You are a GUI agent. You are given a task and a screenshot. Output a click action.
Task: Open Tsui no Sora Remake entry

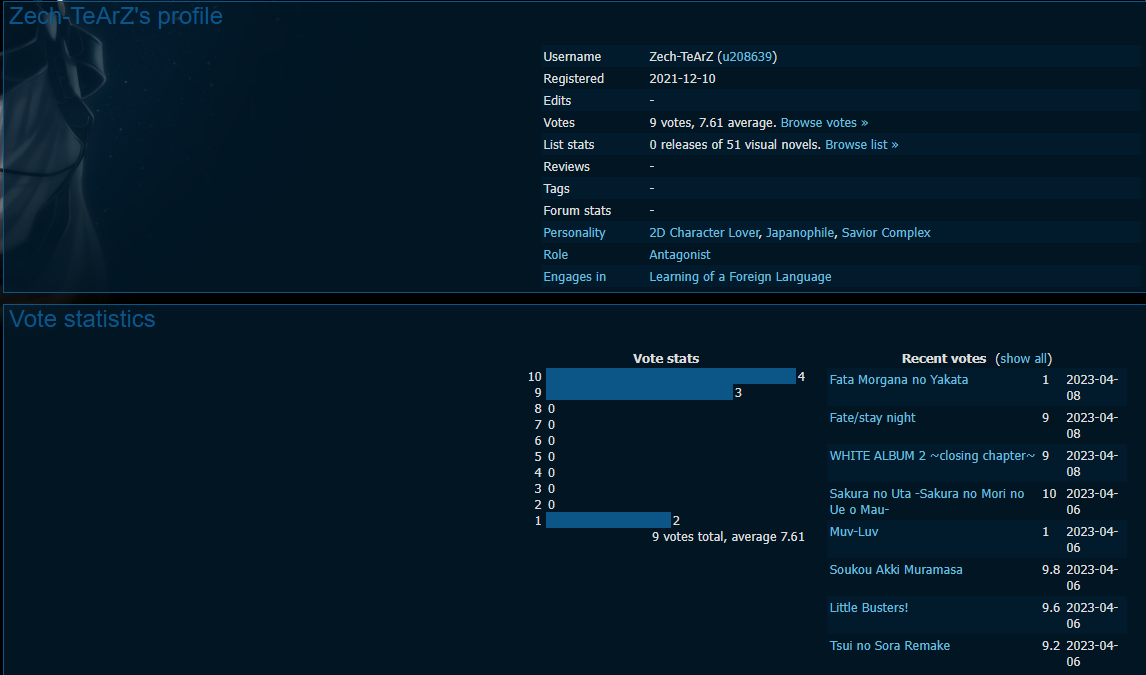[x=889, y=646]
